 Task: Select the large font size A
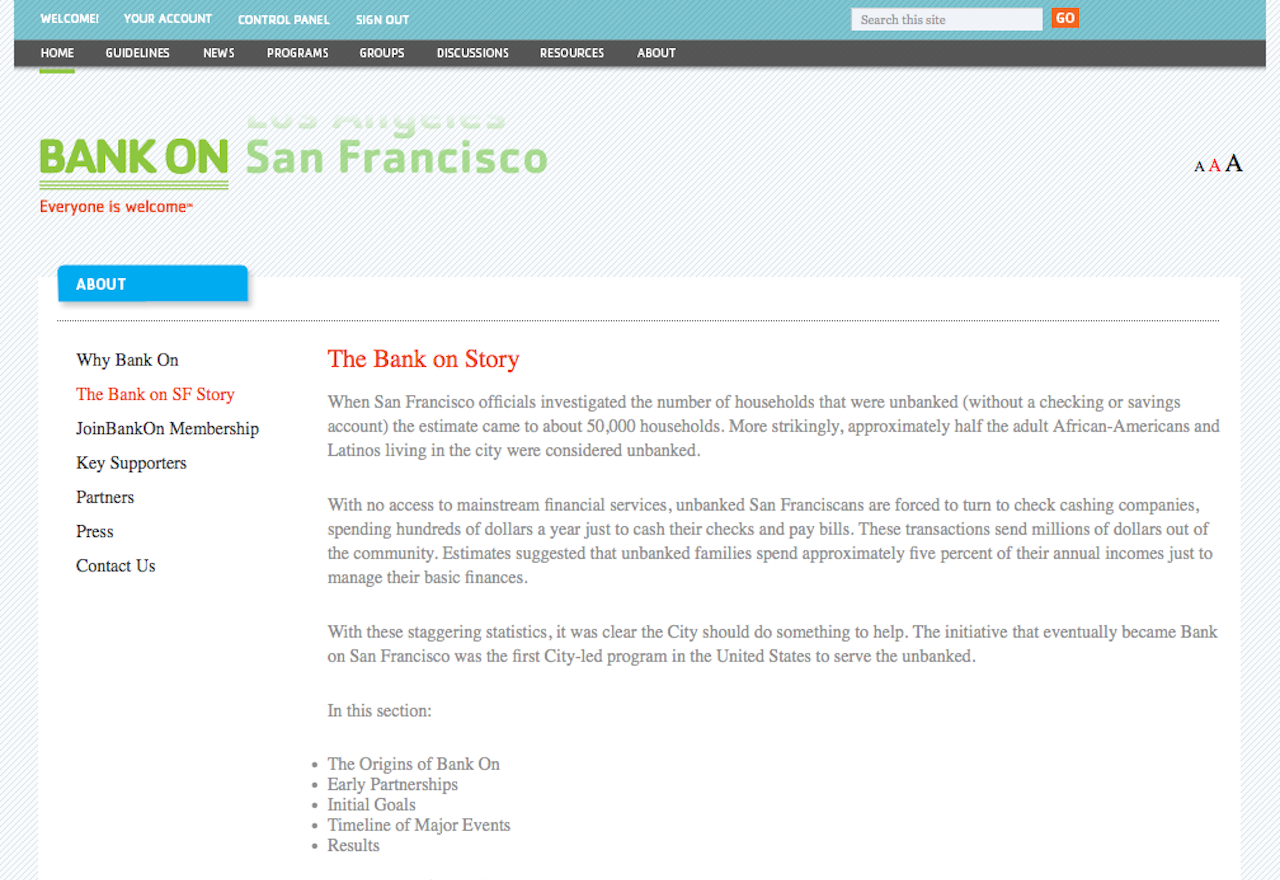pyautogui.click(x=1234, y=163)
